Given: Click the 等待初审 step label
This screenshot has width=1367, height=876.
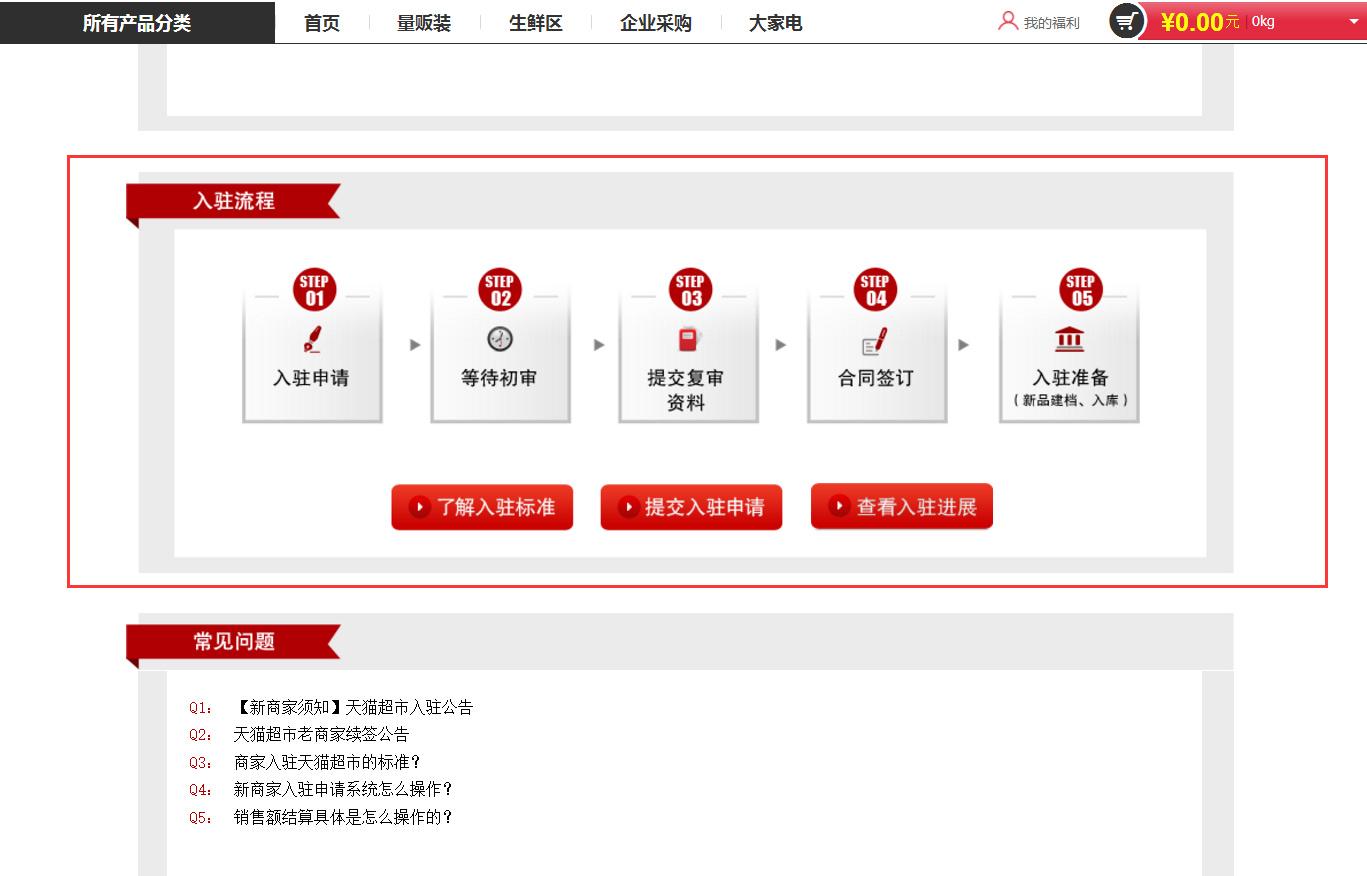Looking at the screenshot, I should pos(499,378).
